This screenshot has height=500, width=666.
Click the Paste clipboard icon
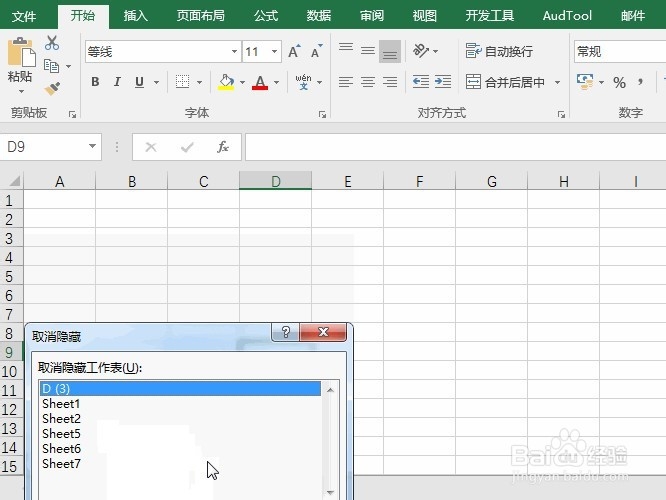point(21,52)
